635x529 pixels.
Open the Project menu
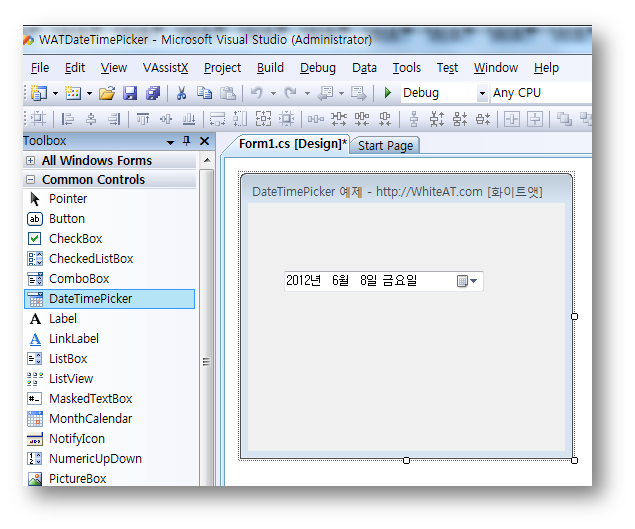click(222, 68)
